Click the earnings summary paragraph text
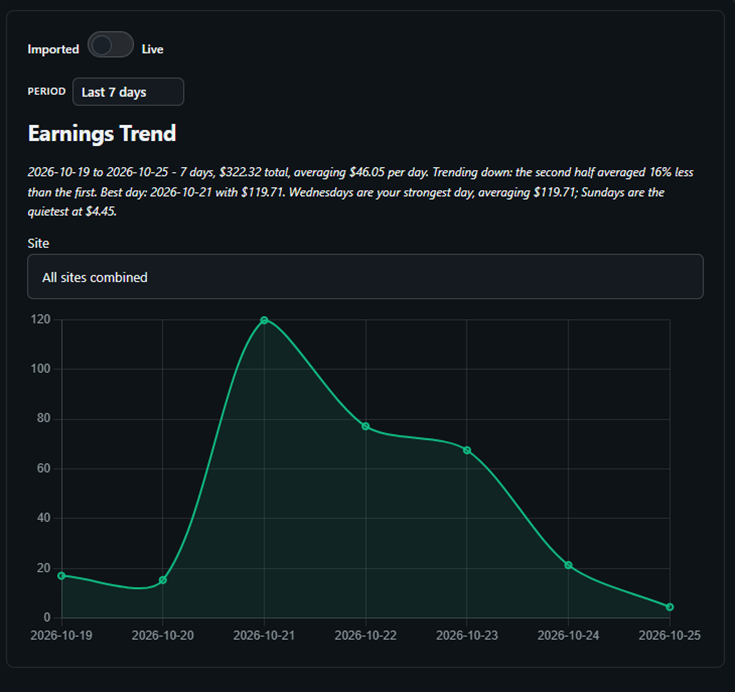 coord(360,192)
